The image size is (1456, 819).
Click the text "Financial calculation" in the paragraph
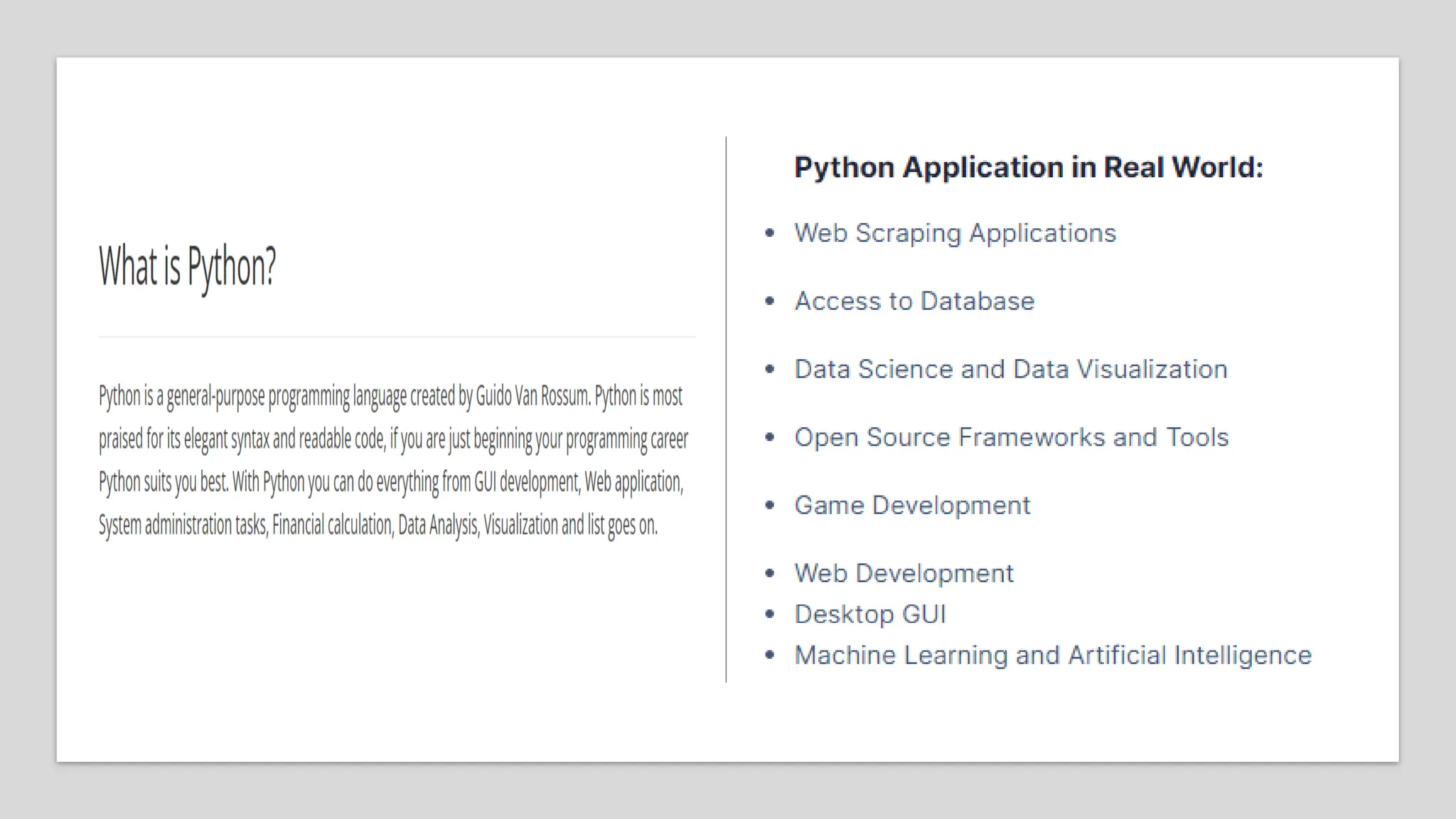[332, 525]
